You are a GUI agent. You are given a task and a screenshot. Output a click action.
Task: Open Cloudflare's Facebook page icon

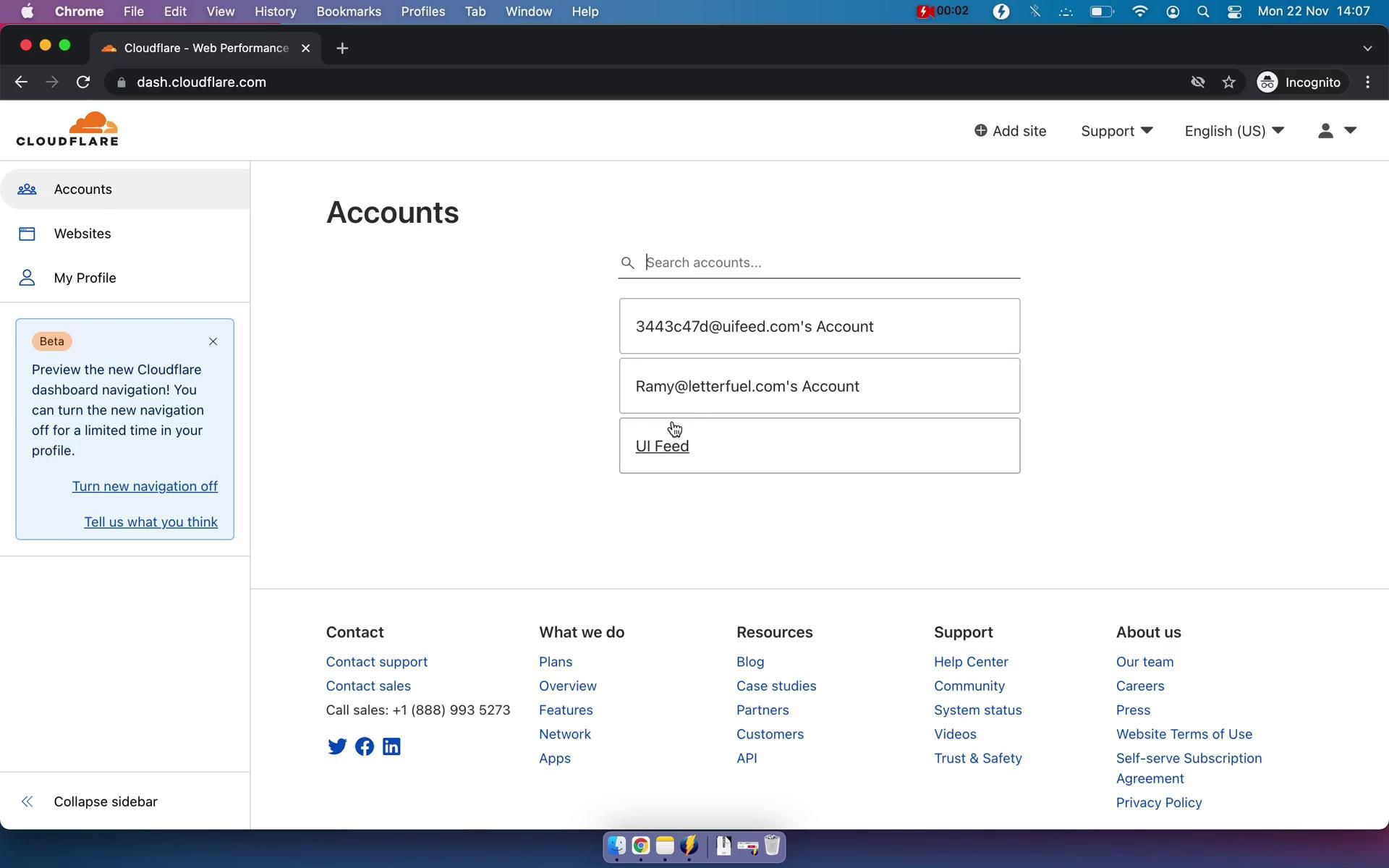[x=365, y=746]
